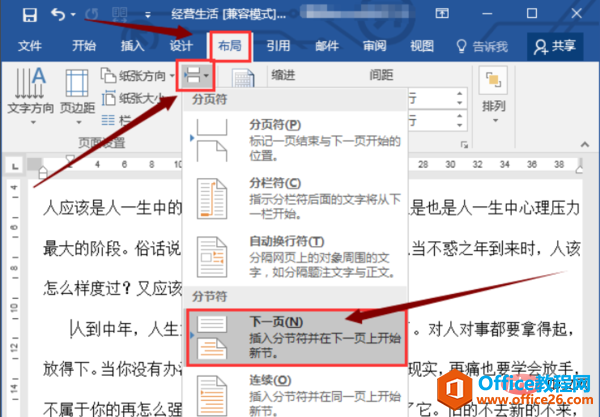Click the 告诉我 lightbulb search box

[482, 46]
